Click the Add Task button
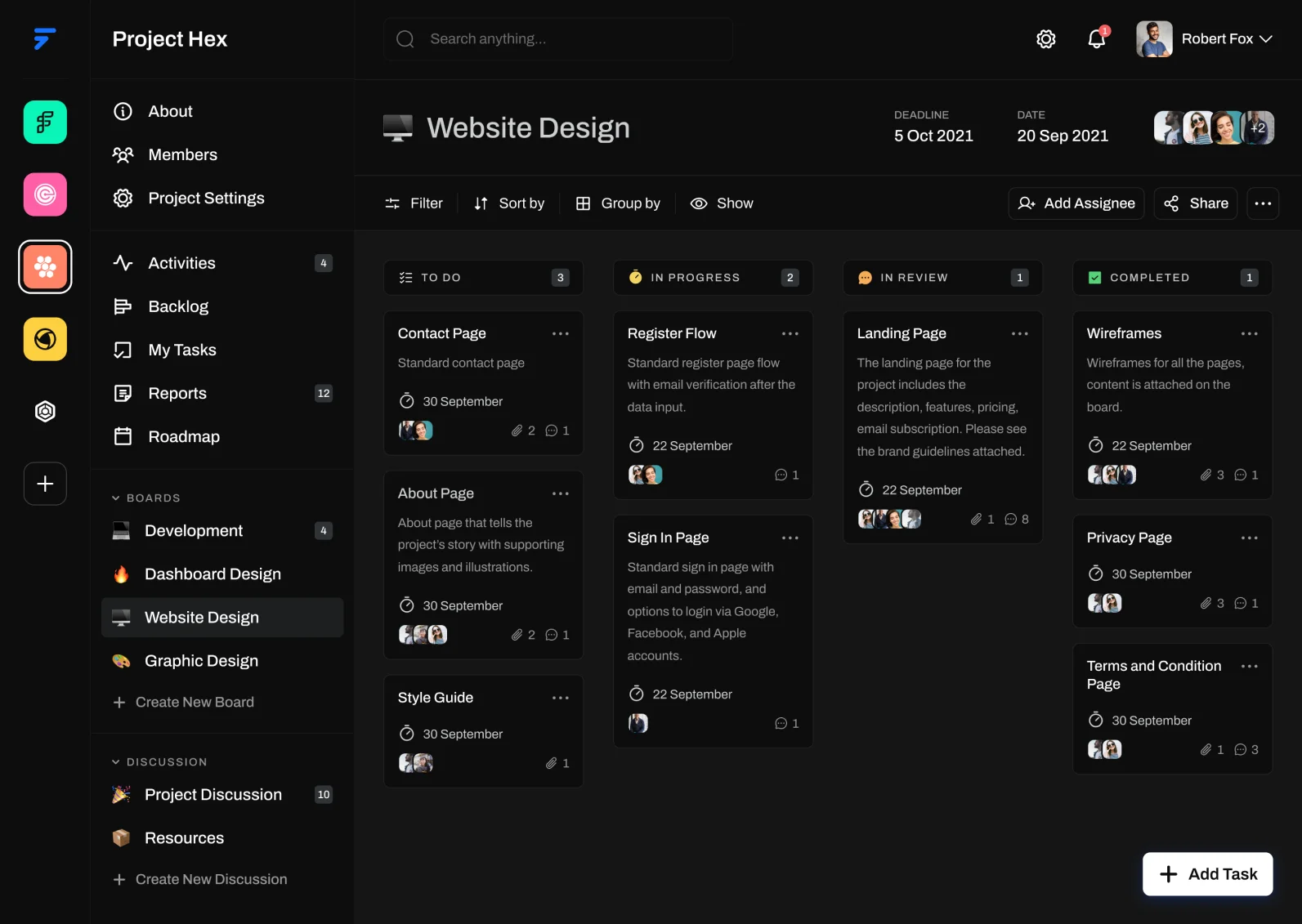 (1207, 874)
